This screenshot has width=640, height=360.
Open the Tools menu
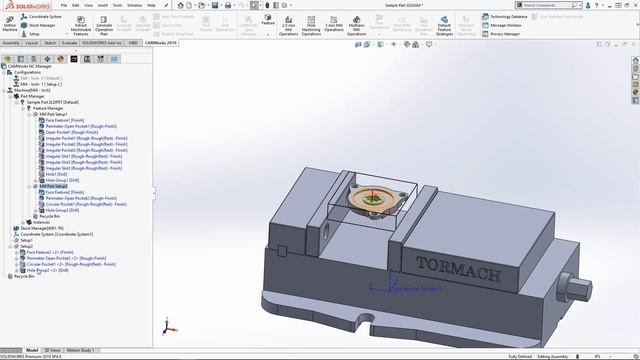(118, 5)
